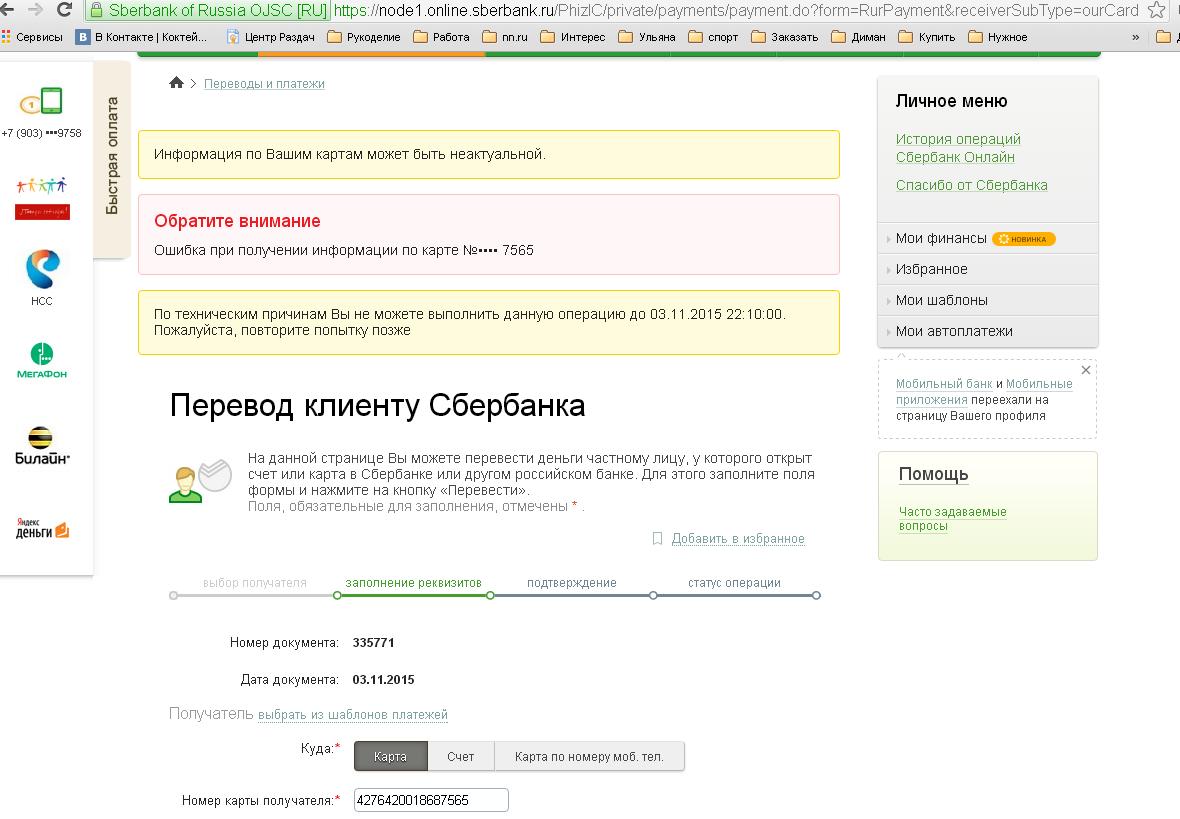Choose the НСС operator icon

coord(42,277)
